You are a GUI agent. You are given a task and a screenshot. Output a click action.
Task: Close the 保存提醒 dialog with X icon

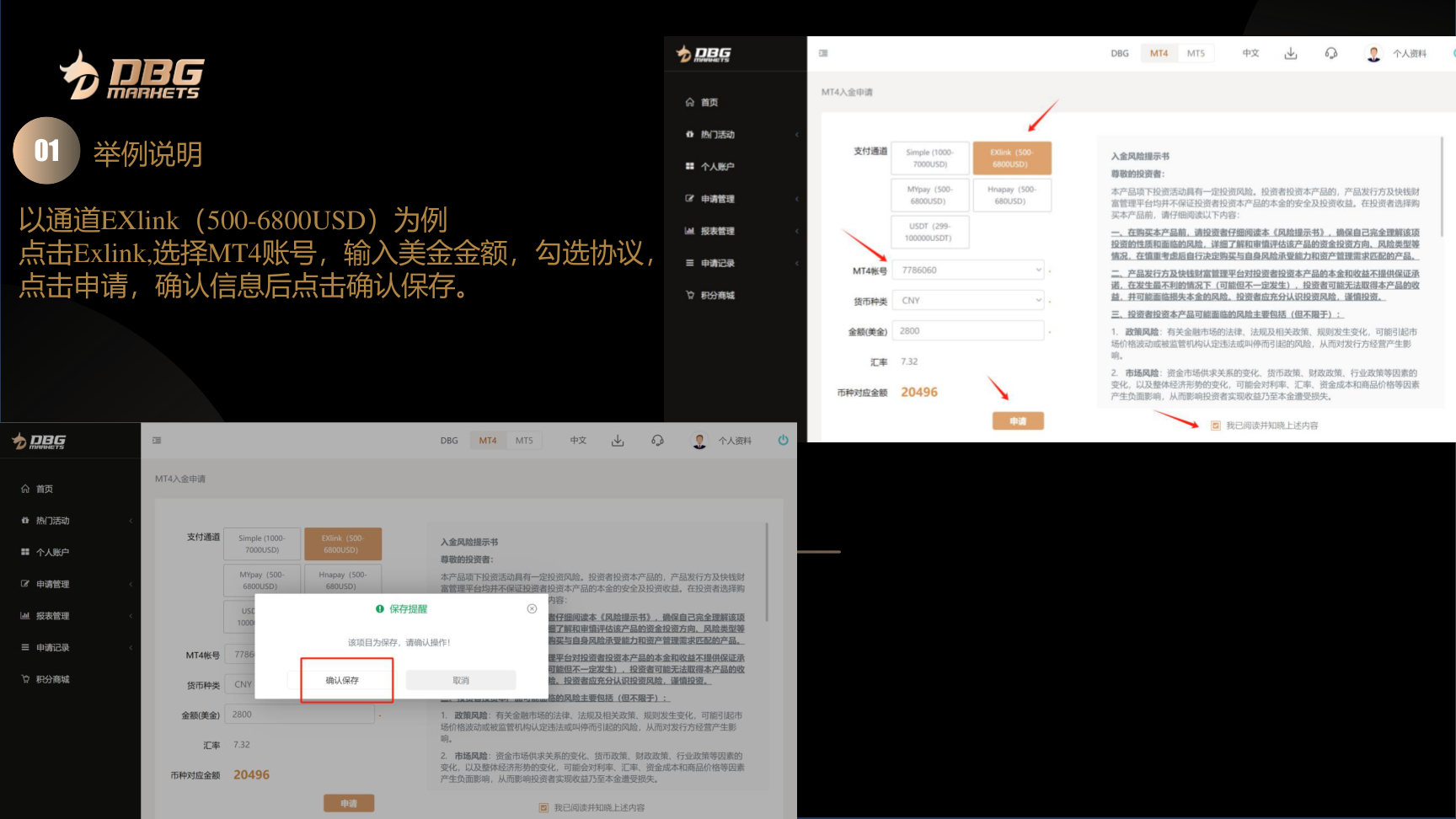tap(532, 608)
